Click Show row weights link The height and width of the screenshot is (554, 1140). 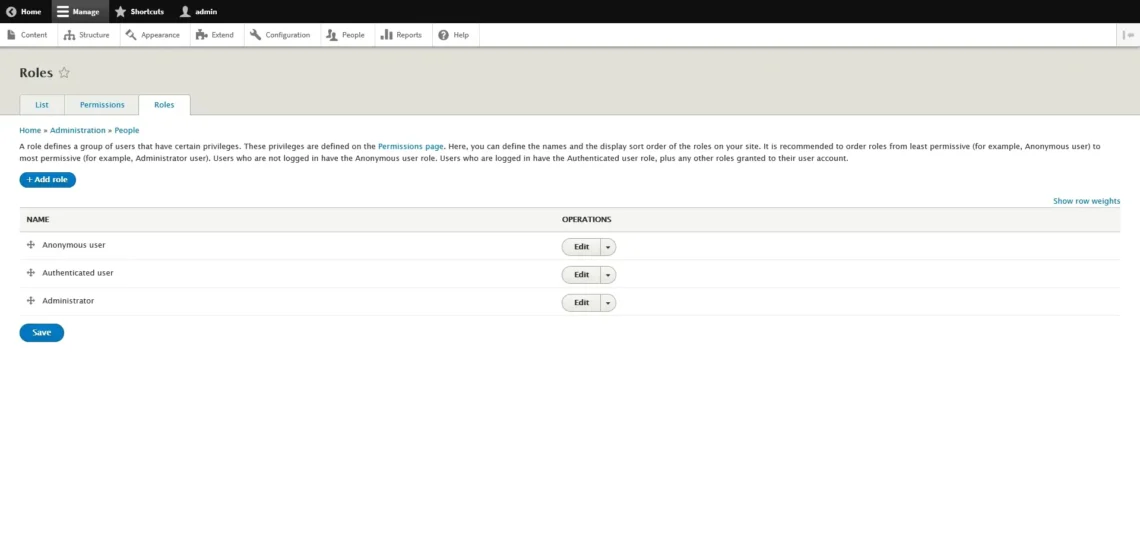point(1086,201)
